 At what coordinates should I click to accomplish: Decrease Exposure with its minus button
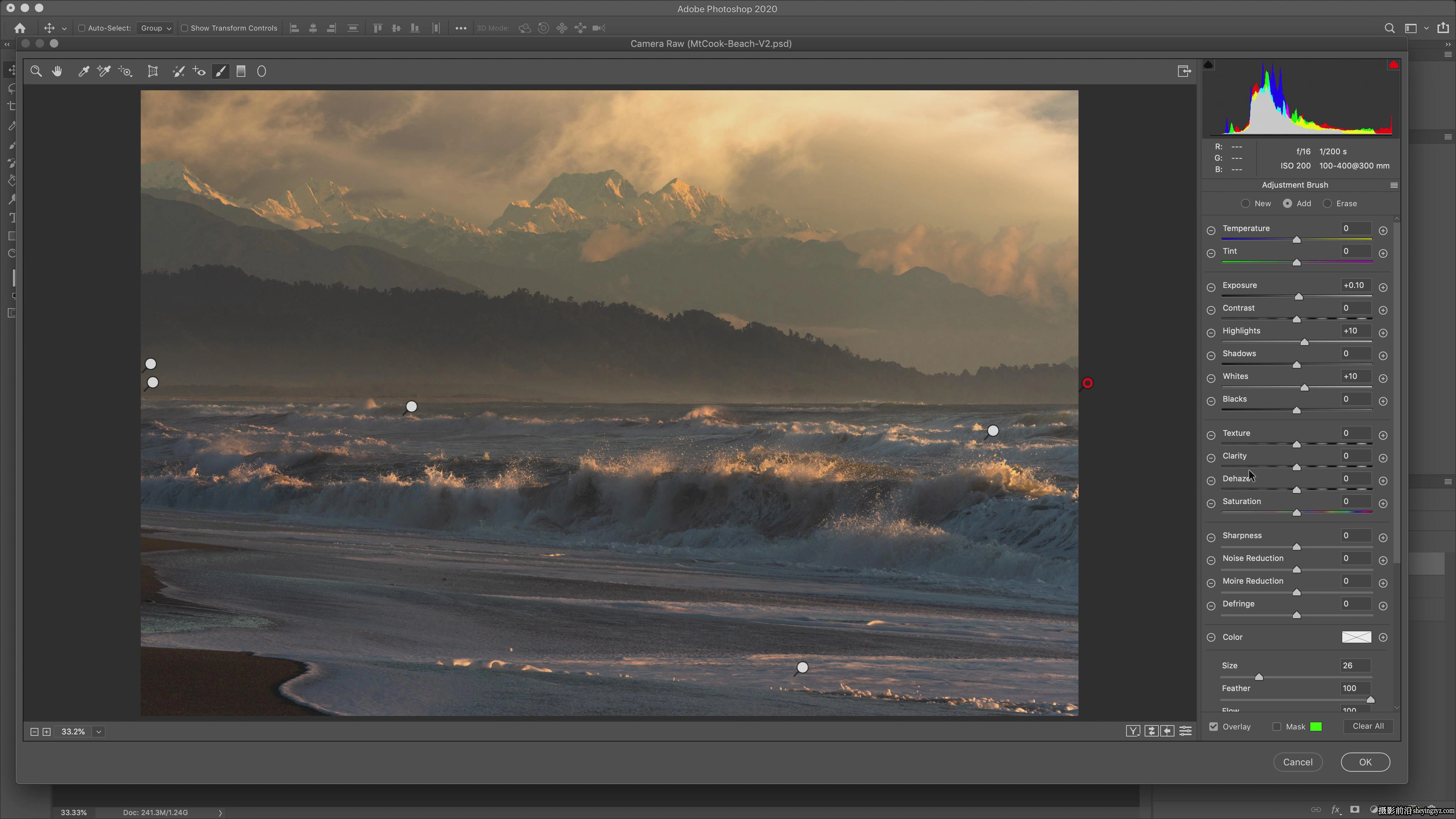point(1211,288)
